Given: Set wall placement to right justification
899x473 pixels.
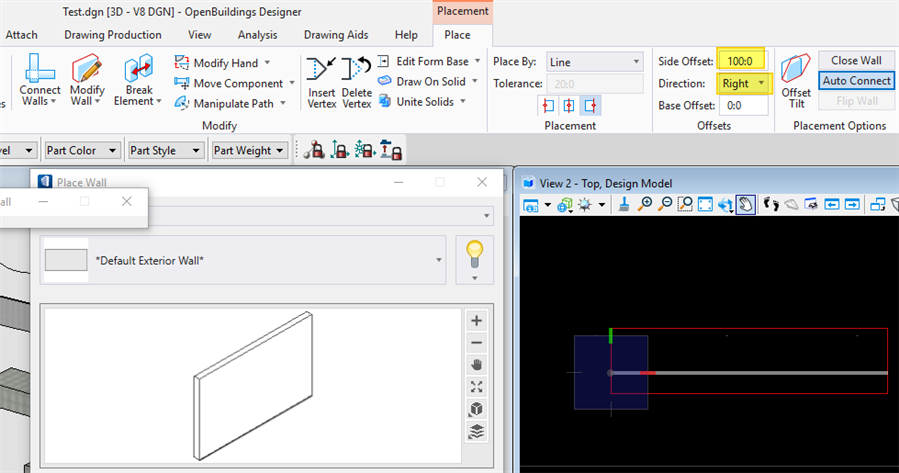Looking at the screenshot, I should pos(590,105).
